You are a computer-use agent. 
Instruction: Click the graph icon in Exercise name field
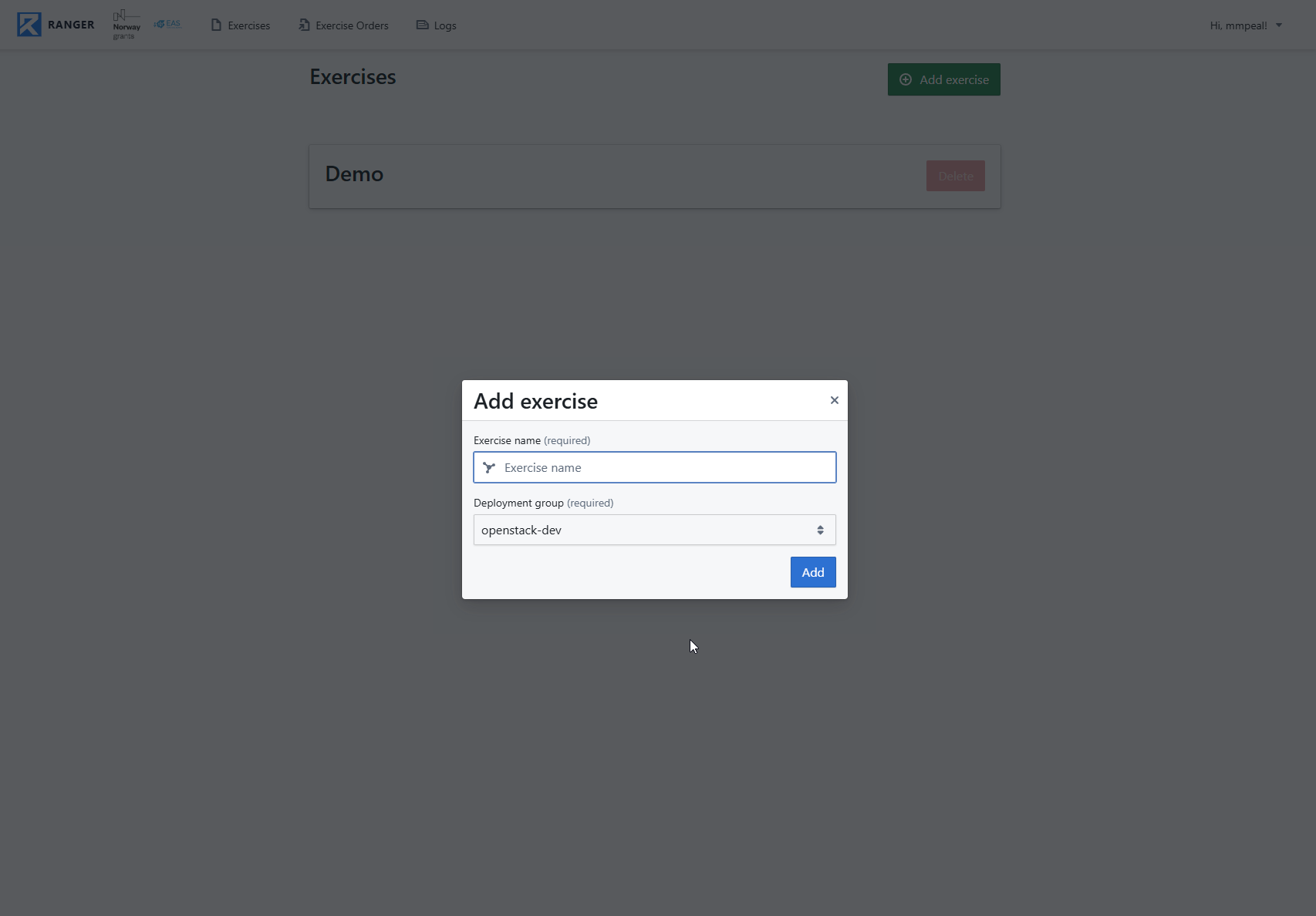click(489, 467)
